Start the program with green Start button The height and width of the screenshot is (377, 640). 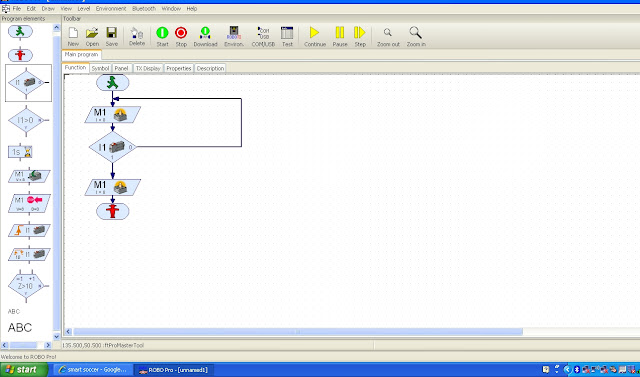pyautogui.click(x=162, y=36)
